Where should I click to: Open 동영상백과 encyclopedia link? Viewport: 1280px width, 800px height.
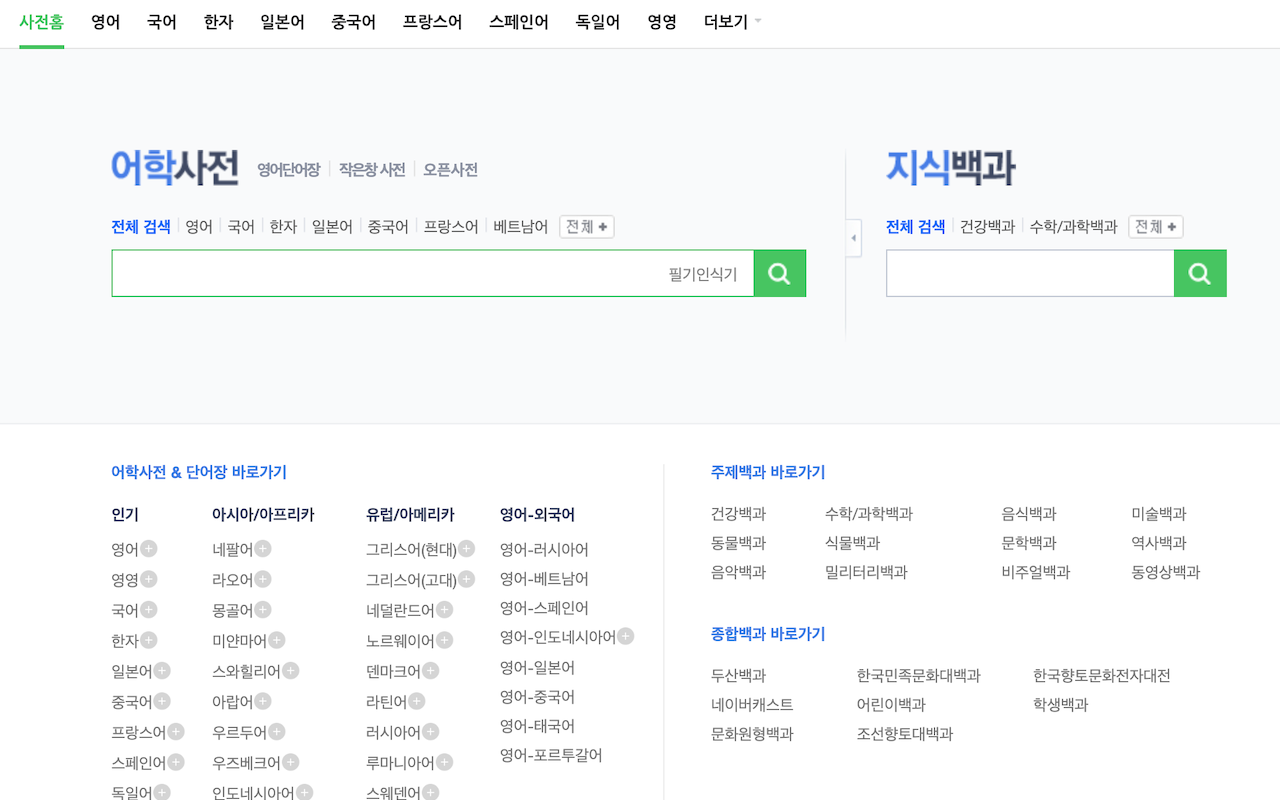[1166, 572]
